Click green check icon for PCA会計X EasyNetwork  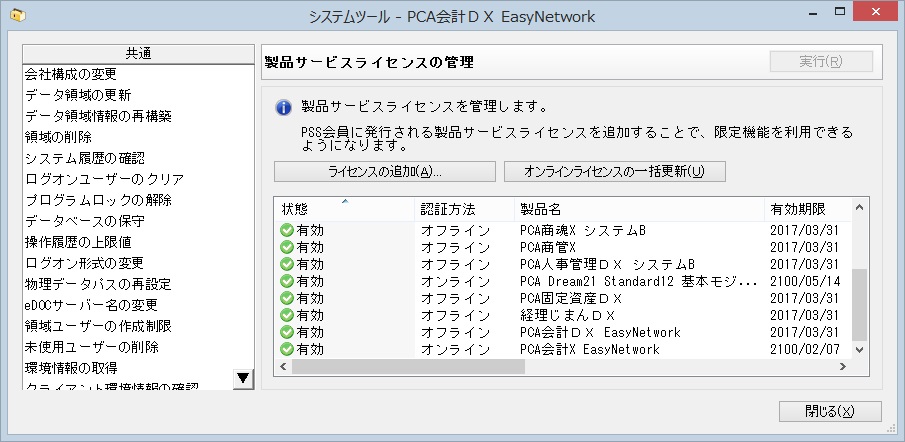click(287, 349)
